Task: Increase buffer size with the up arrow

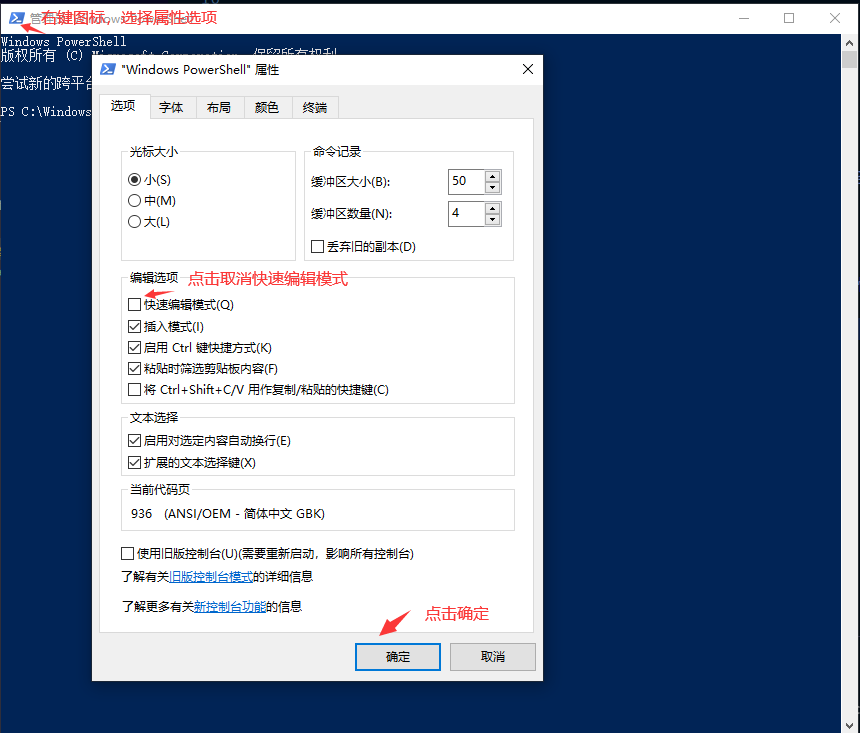Action: click(492, 176)
